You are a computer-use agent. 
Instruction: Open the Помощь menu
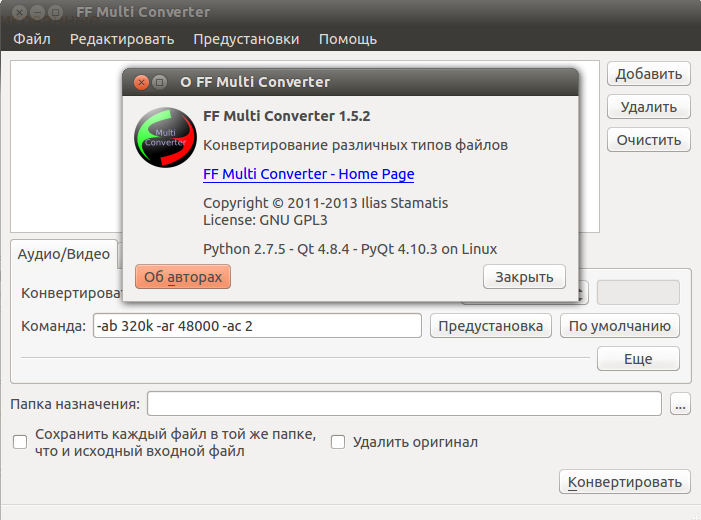347,39
